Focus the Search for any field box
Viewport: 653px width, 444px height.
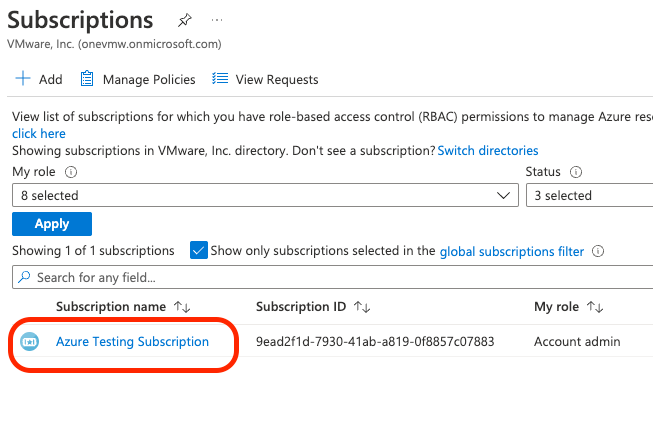point(332,277)
